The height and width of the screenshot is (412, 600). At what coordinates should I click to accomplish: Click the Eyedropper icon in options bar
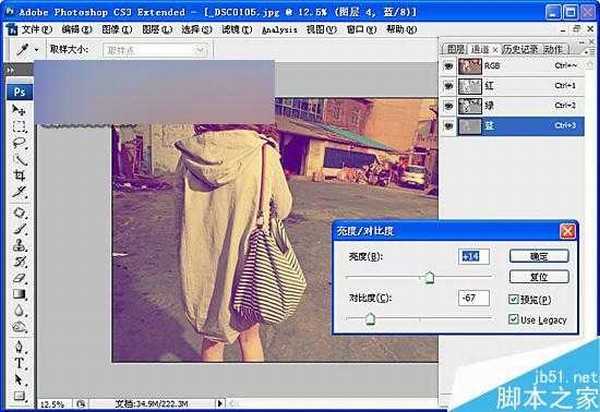[x=23, y=50]
